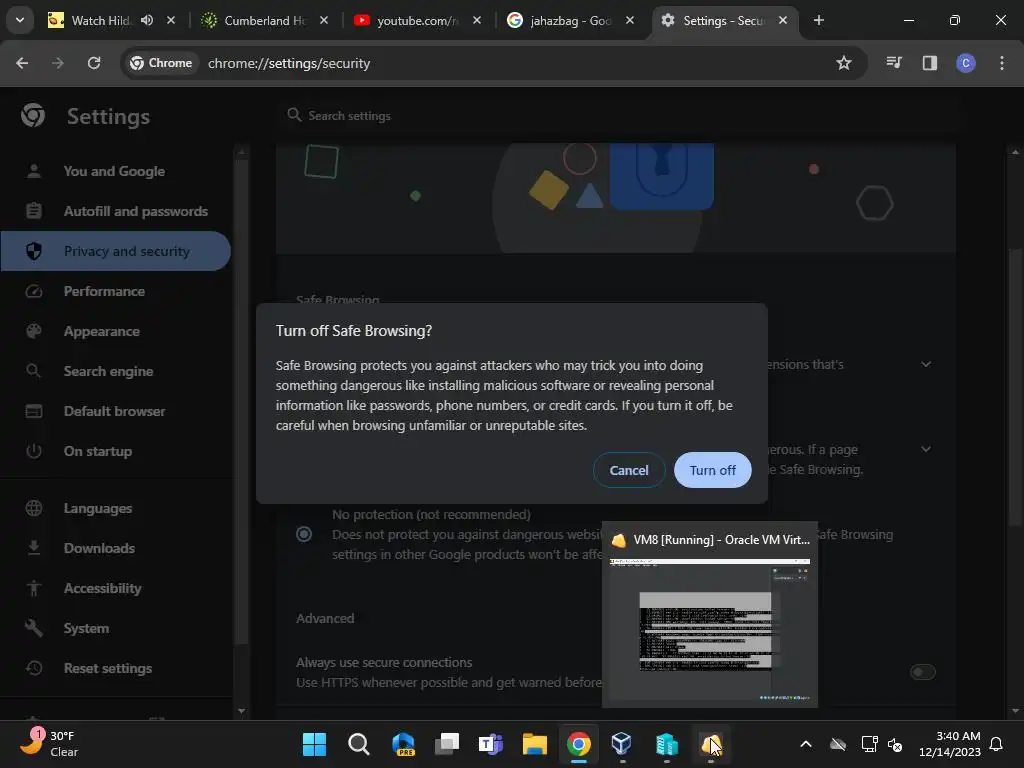Image resolution: width=1024 pixels, height=768 pixels.
Task: Open the Windows Start menu
Action: point(314,744)
